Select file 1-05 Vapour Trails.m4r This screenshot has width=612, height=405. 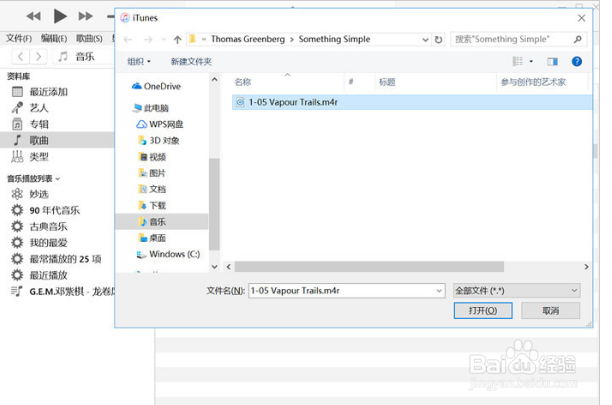411,102
